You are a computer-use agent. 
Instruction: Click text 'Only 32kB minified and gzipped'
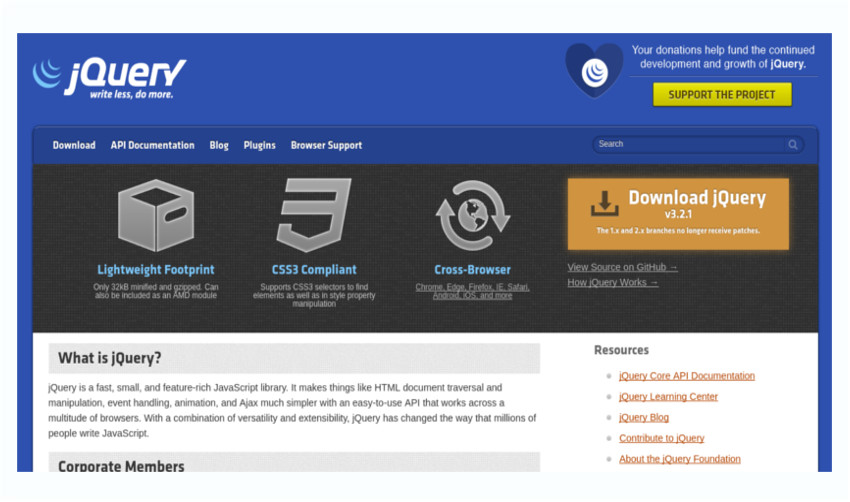(148, 287)
